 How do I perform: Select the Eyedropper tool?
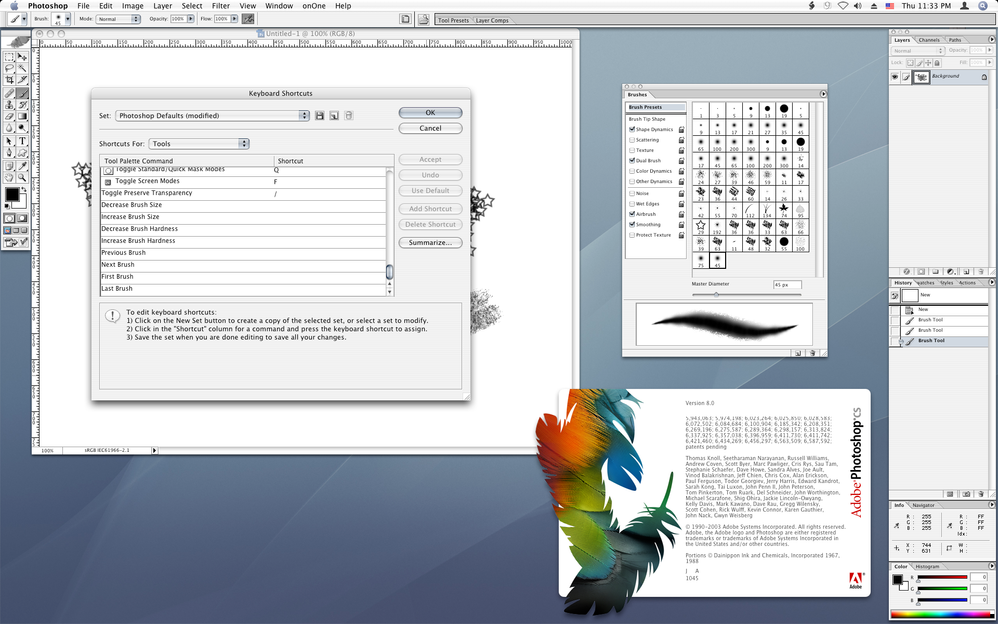22,166
